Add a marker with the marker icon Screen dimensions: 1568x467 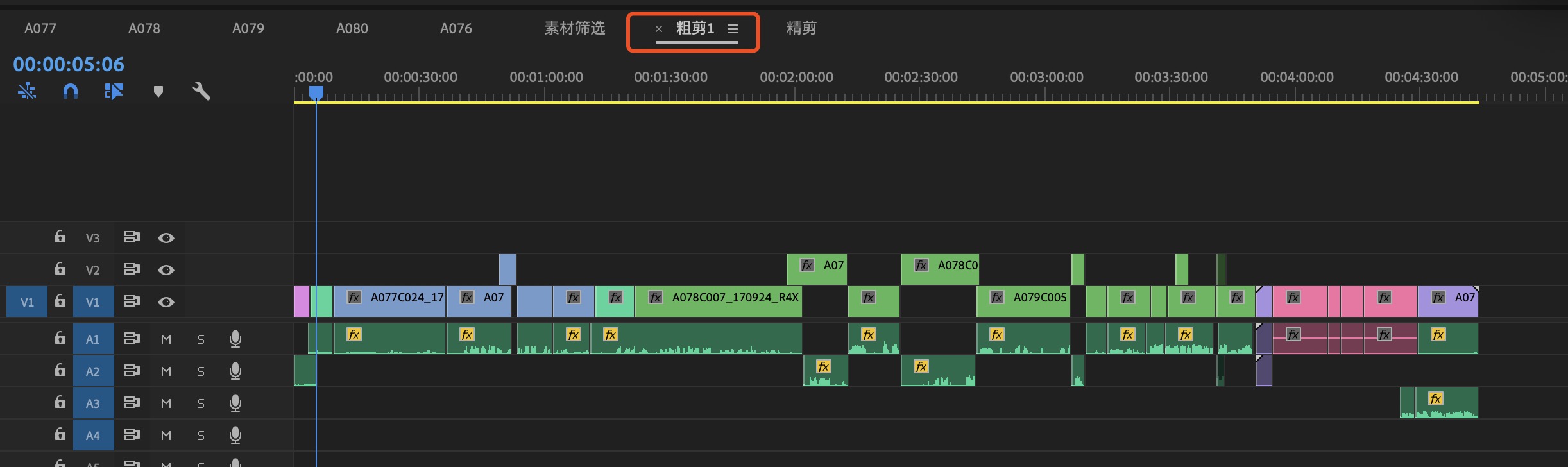click(x=158, y=92)
